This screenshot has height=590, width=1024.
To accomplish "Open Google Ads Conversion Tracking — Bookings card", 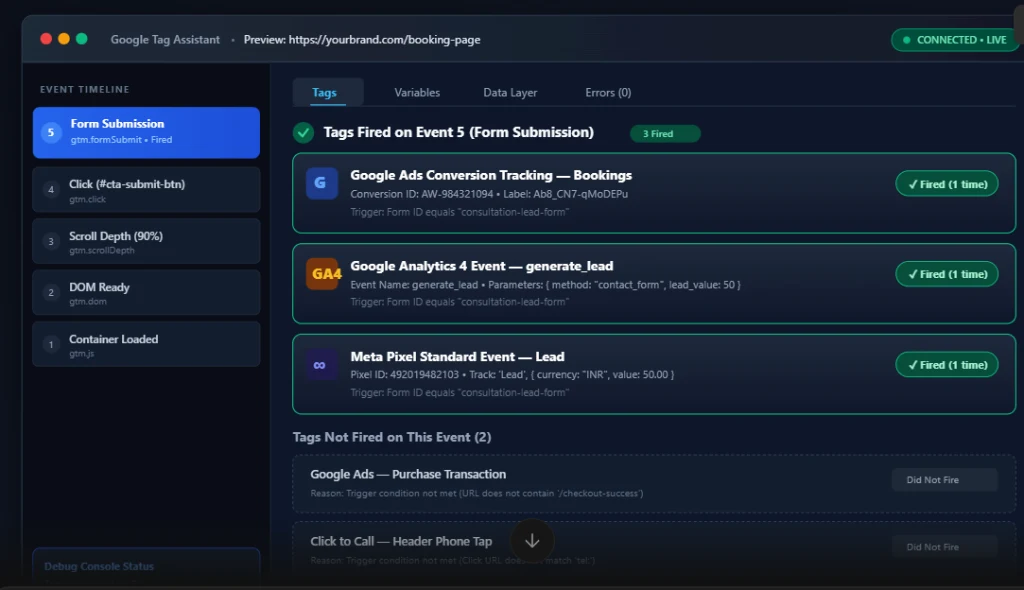I will 654,193.
